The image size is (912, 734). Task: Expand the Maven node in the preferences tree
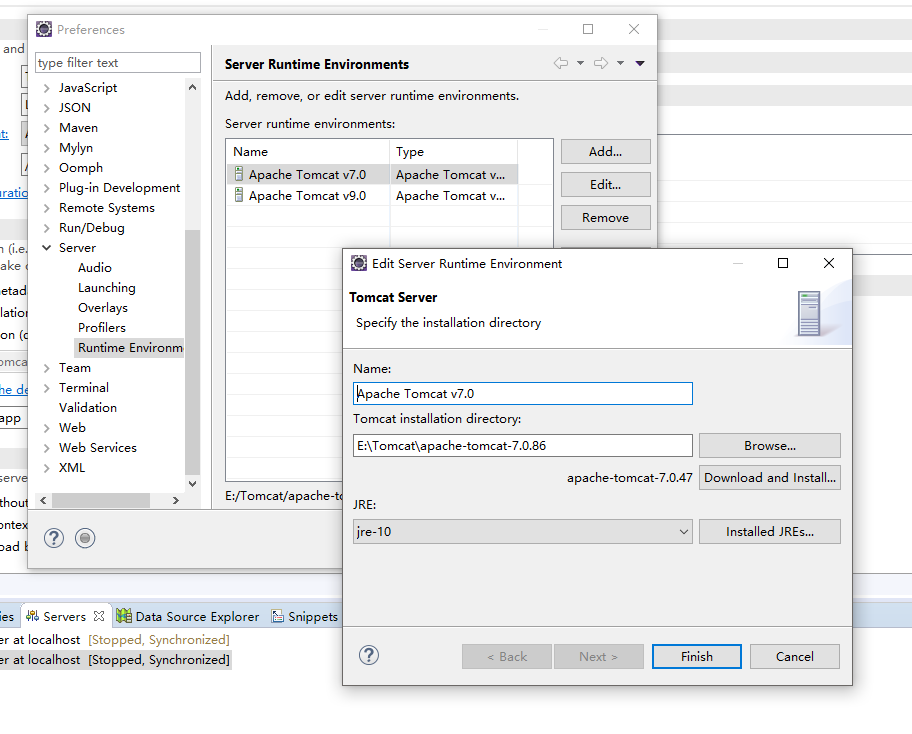[47, 128]
